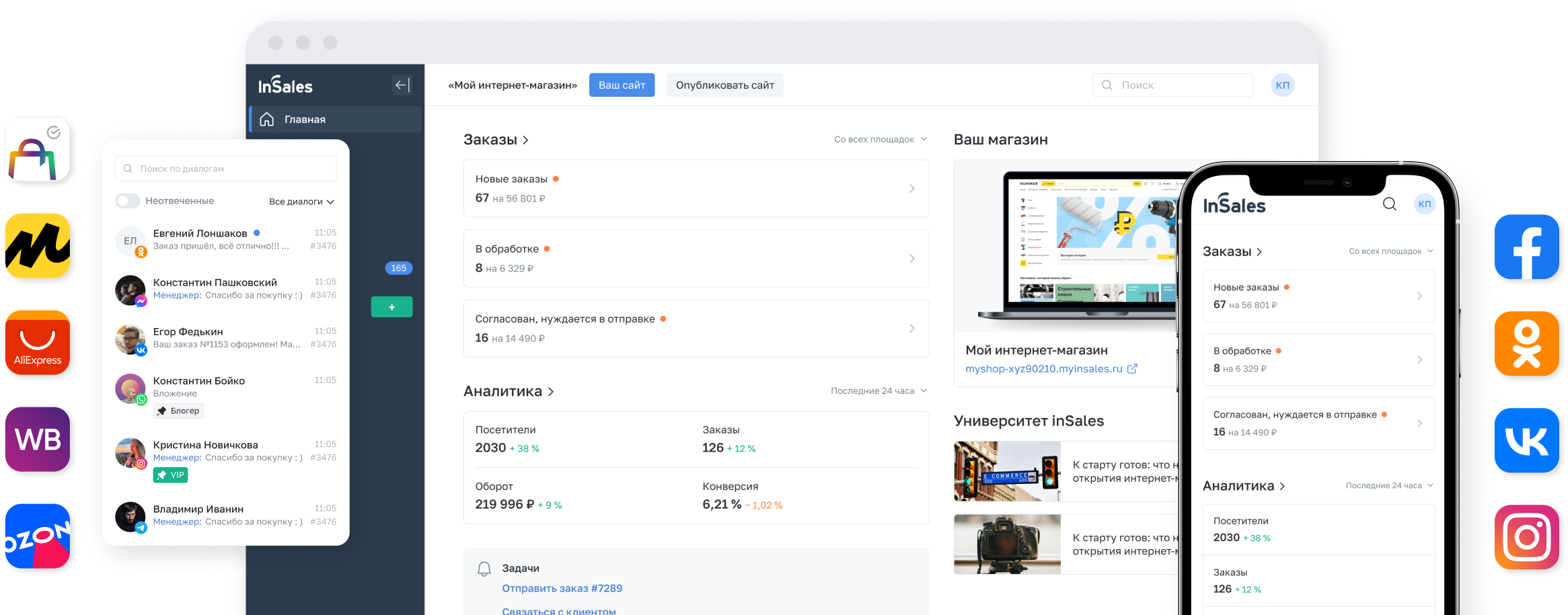The width and height of the screenshot is (1568, 615).
Task: Open the Instagram icon
Action: click(1526, 537)
